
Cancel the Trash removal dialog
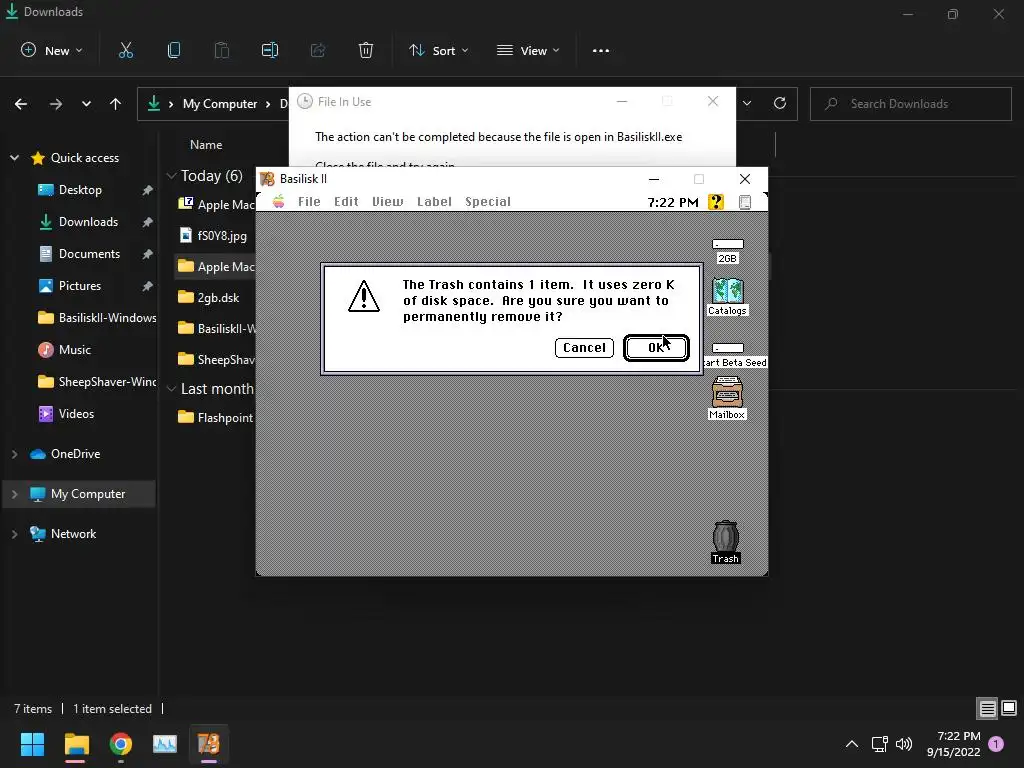pos(584,347)
